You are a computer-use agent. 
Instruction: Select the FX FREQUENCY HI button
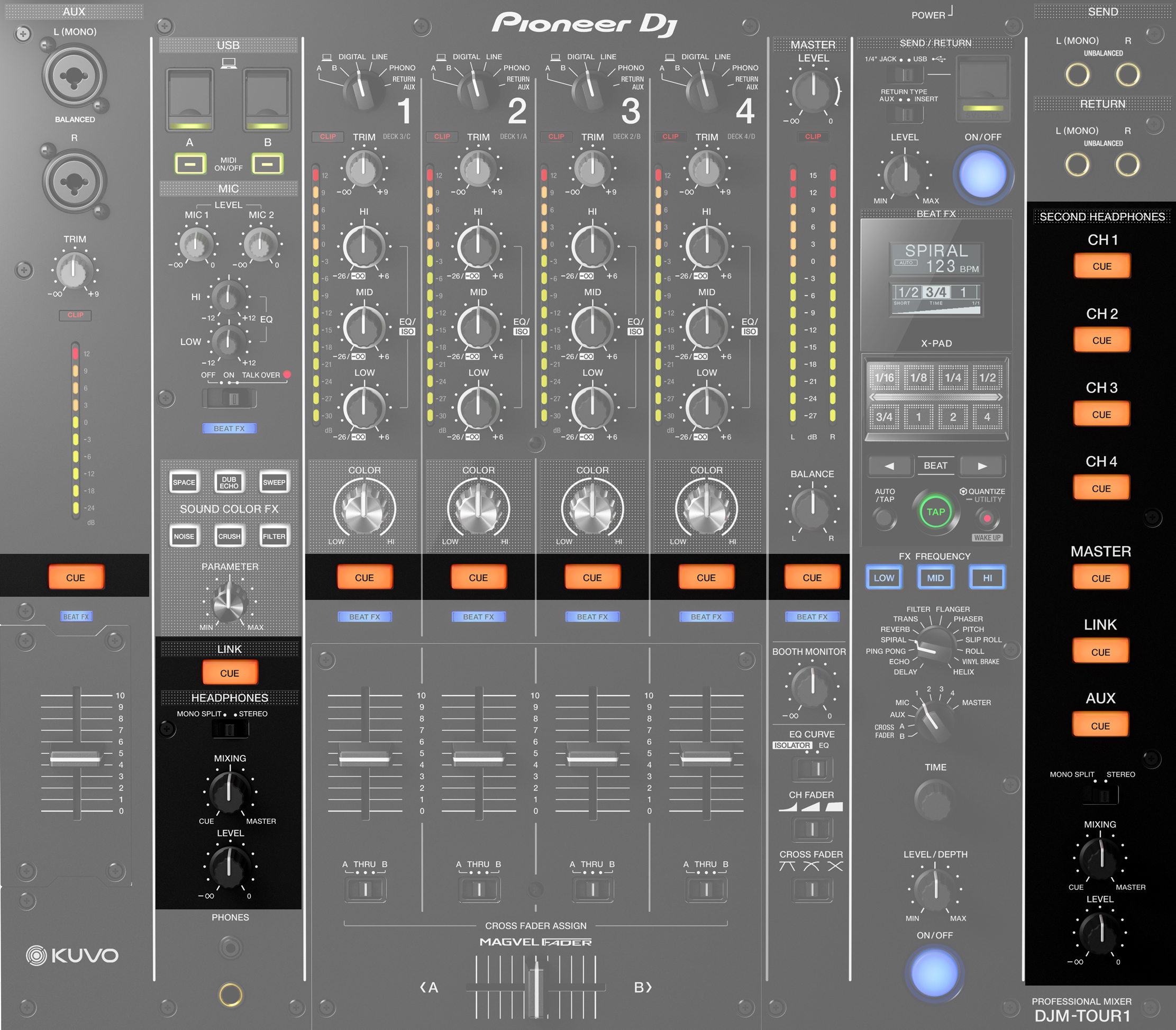pos(987,578)
